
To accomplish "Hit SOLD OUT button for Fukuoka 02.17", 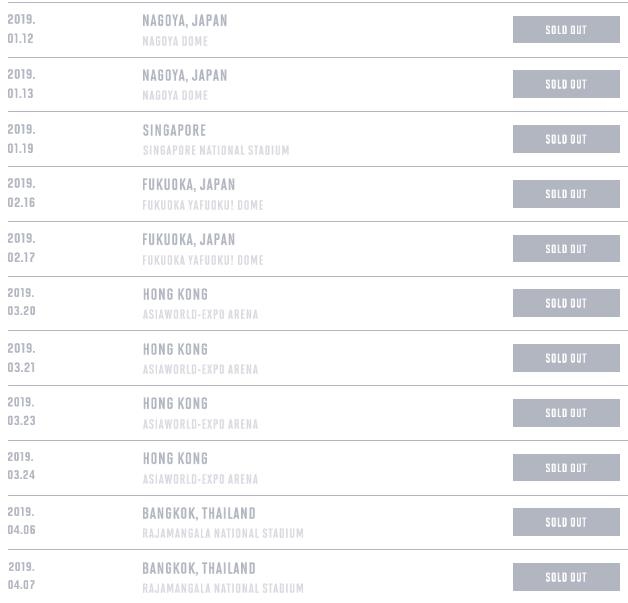I will click(x=566, y=249).
